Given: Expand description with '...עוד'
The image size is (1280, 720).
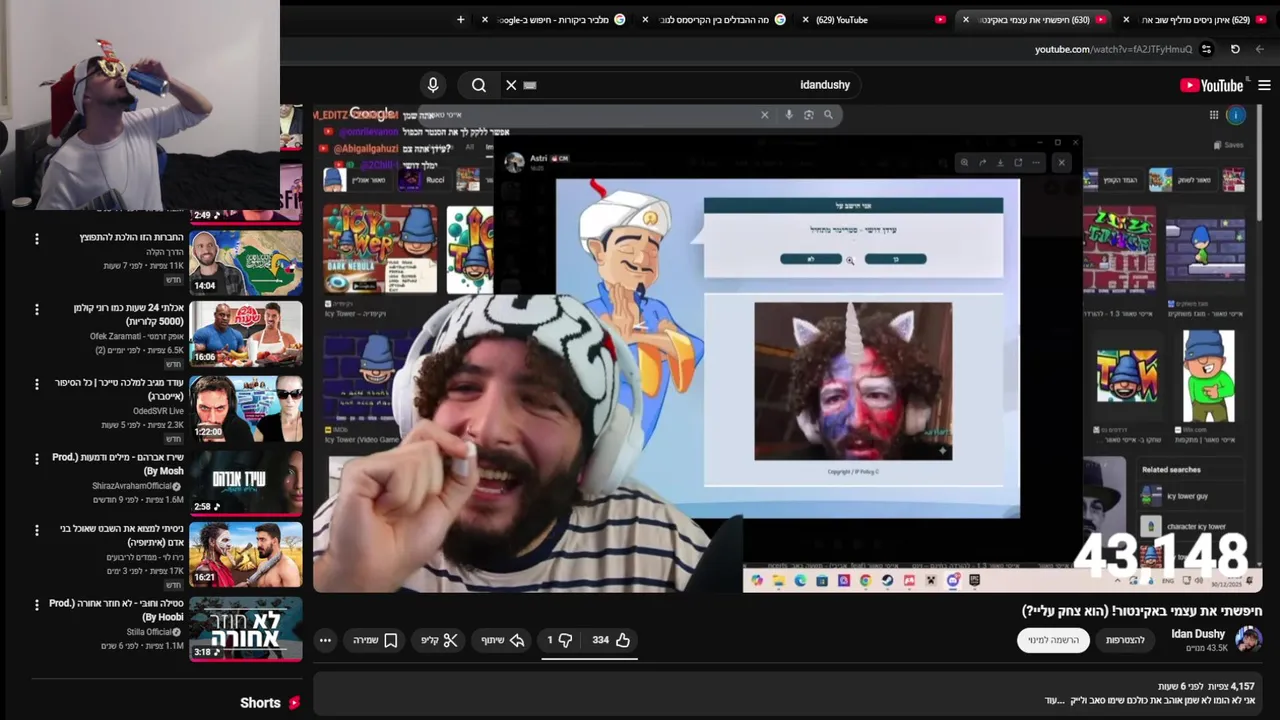Looking at the screenshot, I should click(x=1054, y=701).
